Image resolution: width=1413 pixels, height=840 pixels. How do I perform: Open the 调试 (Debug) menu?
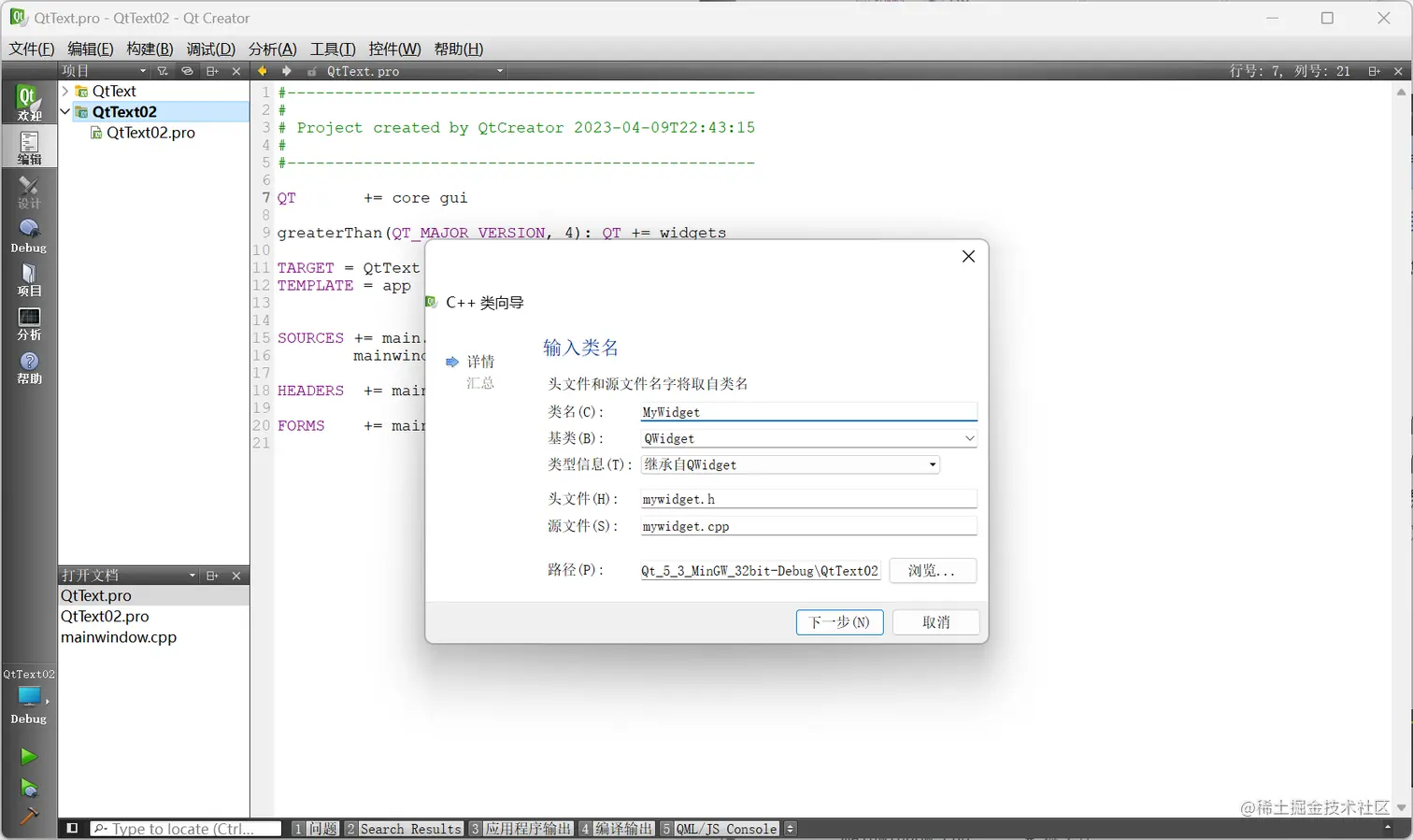coord(211,49)
